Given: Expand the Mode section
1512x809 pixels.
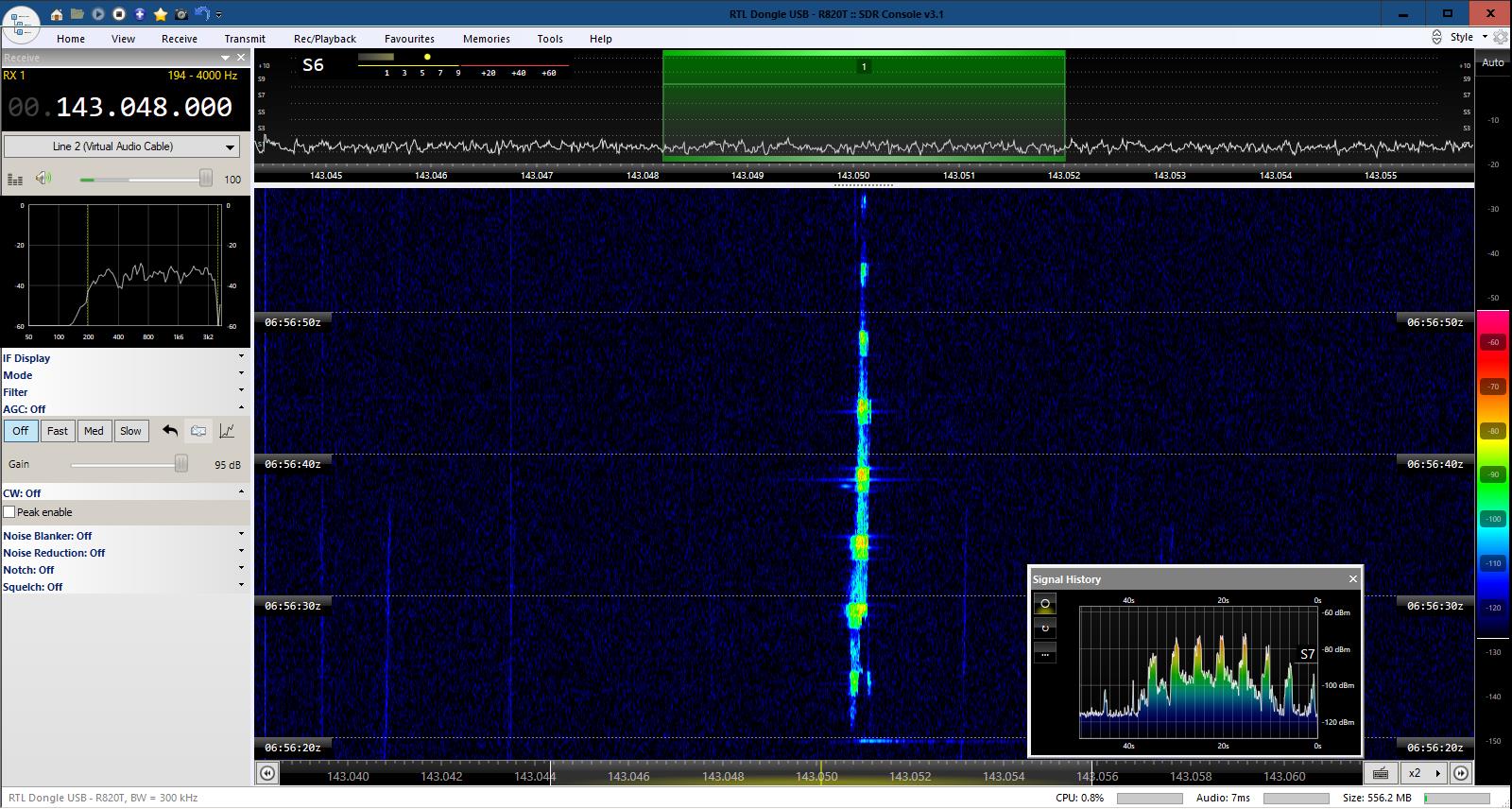Looking at the screenshot, I should tap(125, 375).
